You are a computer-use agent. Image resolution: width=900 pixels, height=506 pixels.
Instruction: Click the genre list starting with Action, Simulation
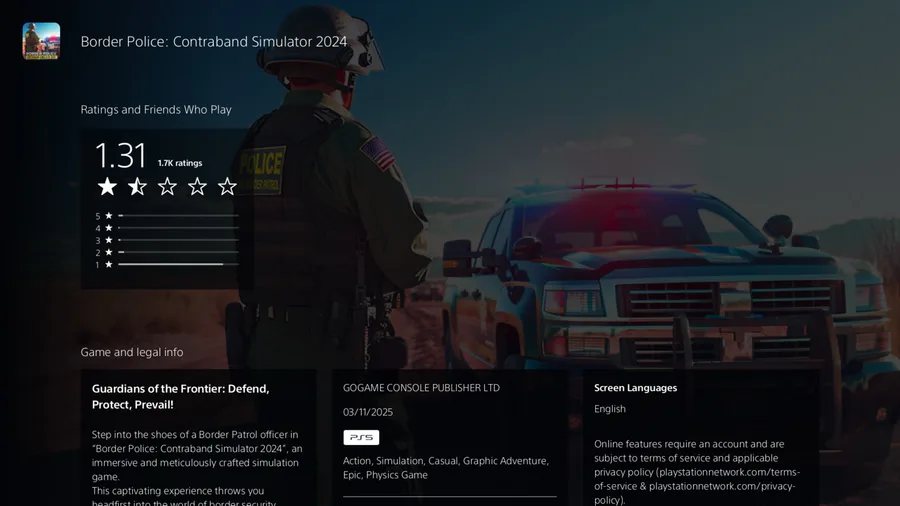click(446, 468)
